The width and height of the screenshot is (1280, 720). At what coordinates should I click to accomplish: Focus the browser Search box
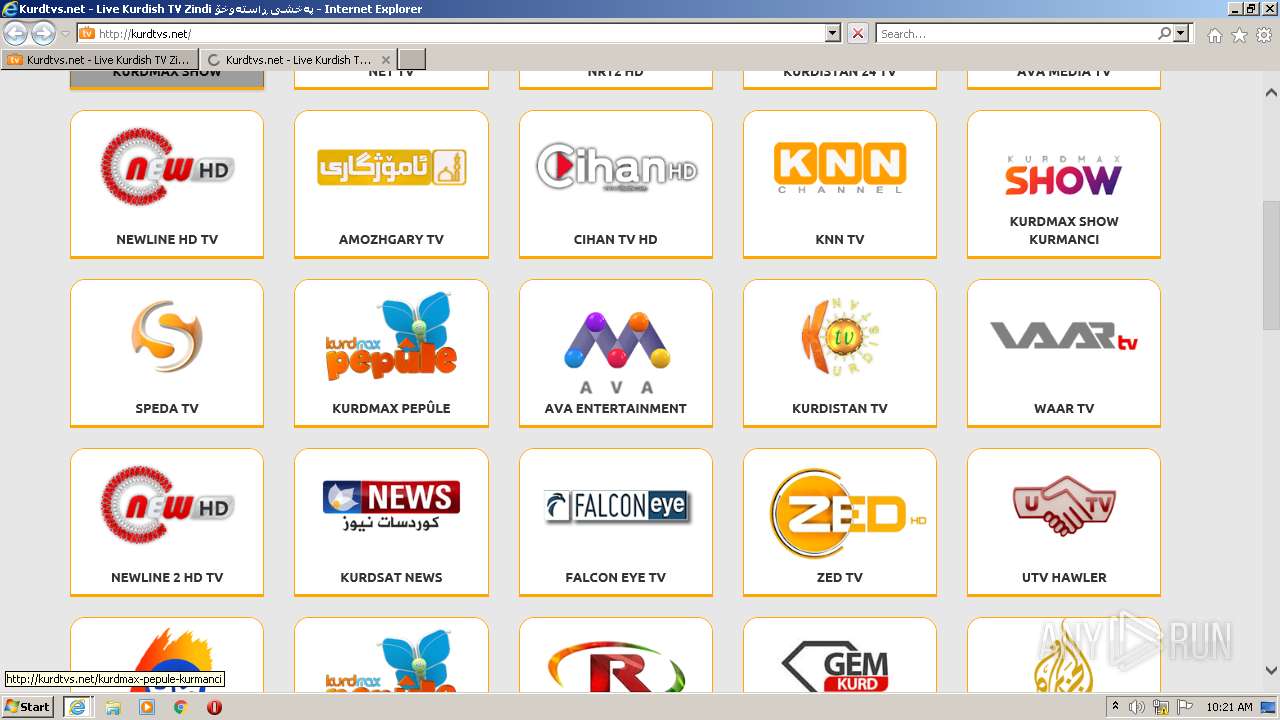pos(1016,33)
